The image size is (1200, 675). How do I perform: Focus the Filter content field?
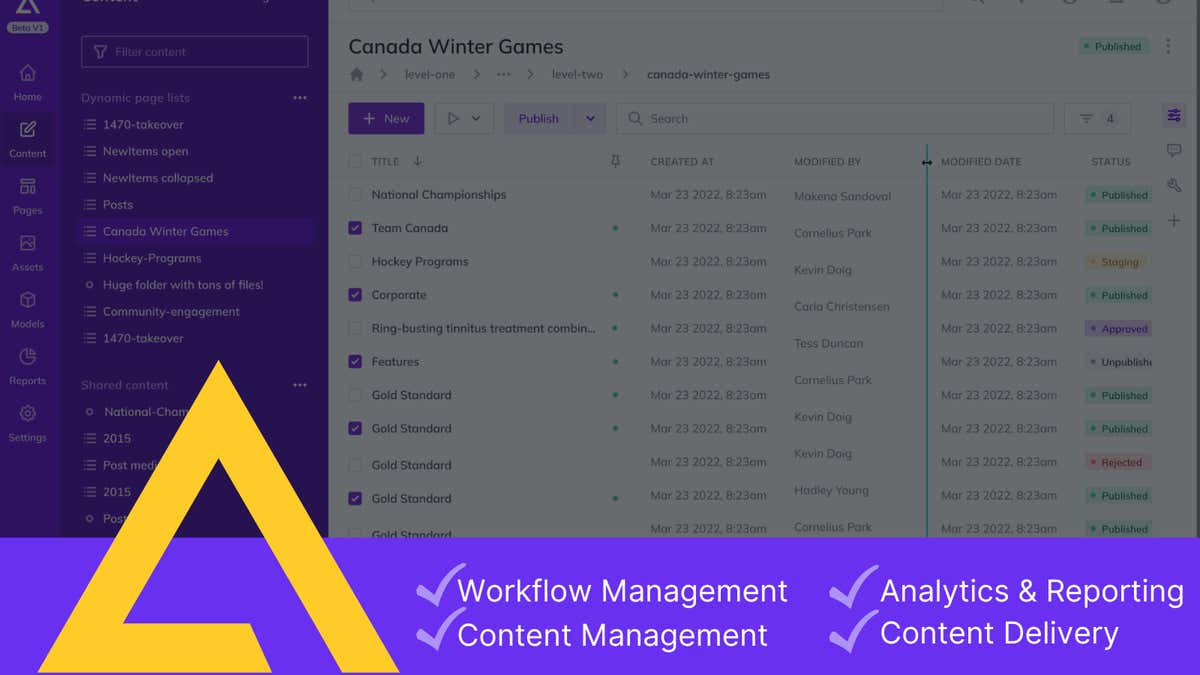[x=195, y=52]
